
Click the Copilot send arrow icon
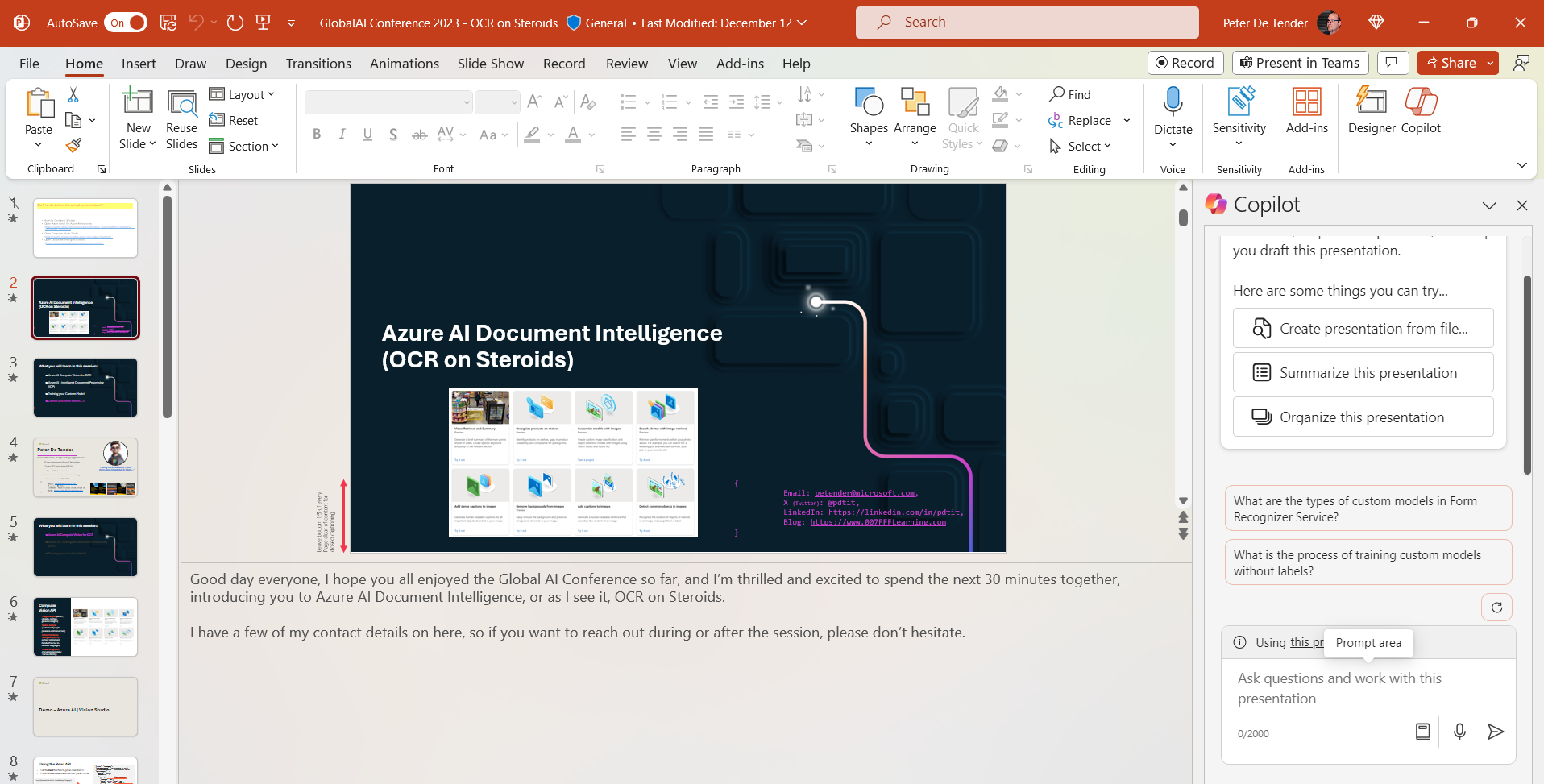(1496, 732)
